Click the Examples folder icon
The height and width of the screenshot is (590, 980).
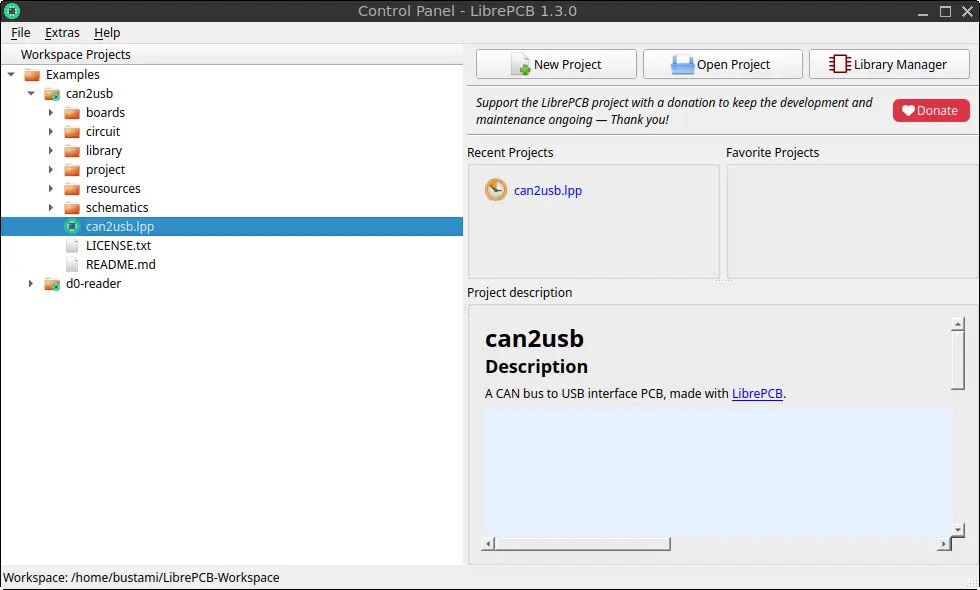pyautogui.click(x=32, y=75)
